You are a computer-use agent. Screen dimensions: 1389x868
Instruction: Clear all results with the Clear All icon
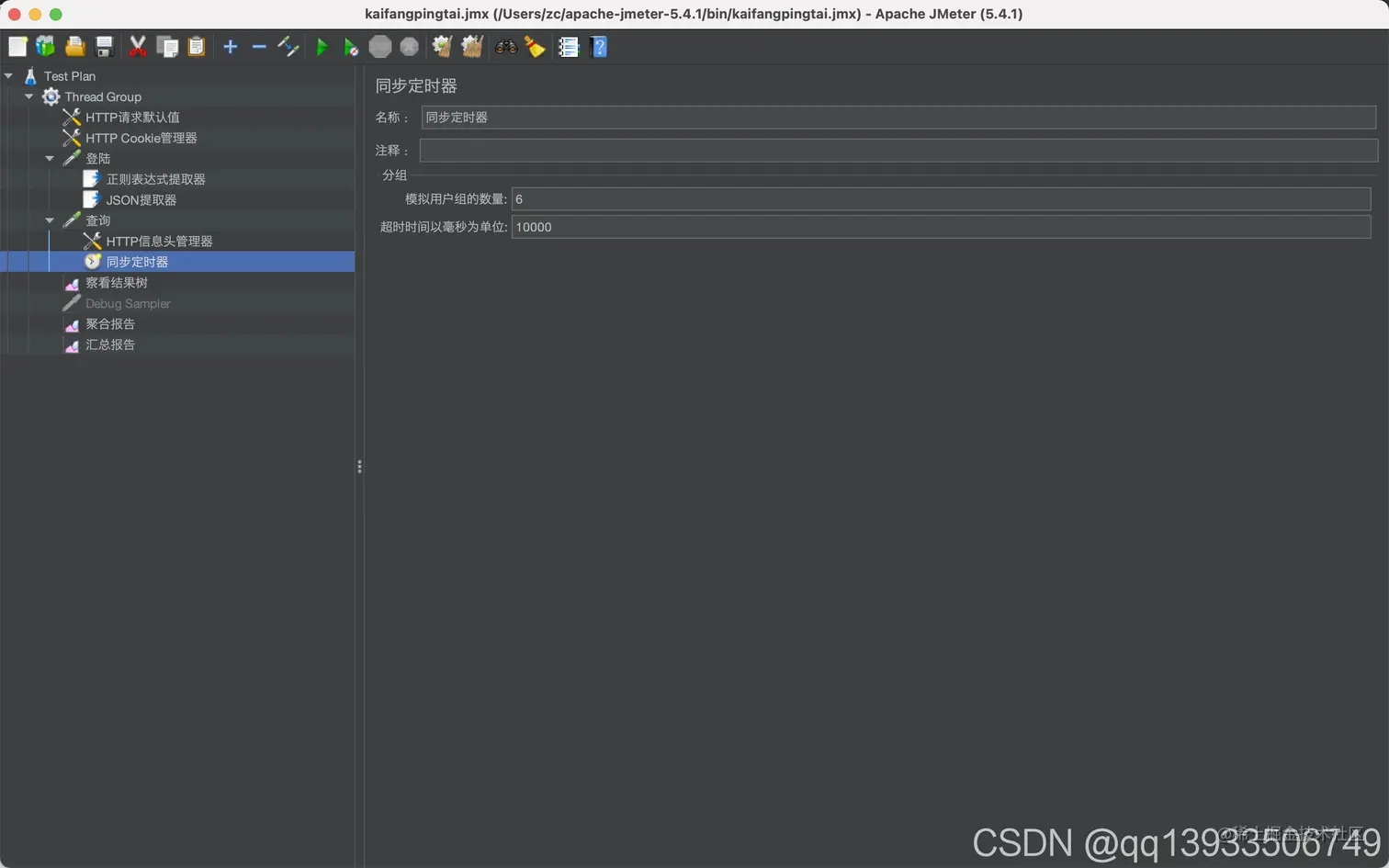(x=472, y=47)
